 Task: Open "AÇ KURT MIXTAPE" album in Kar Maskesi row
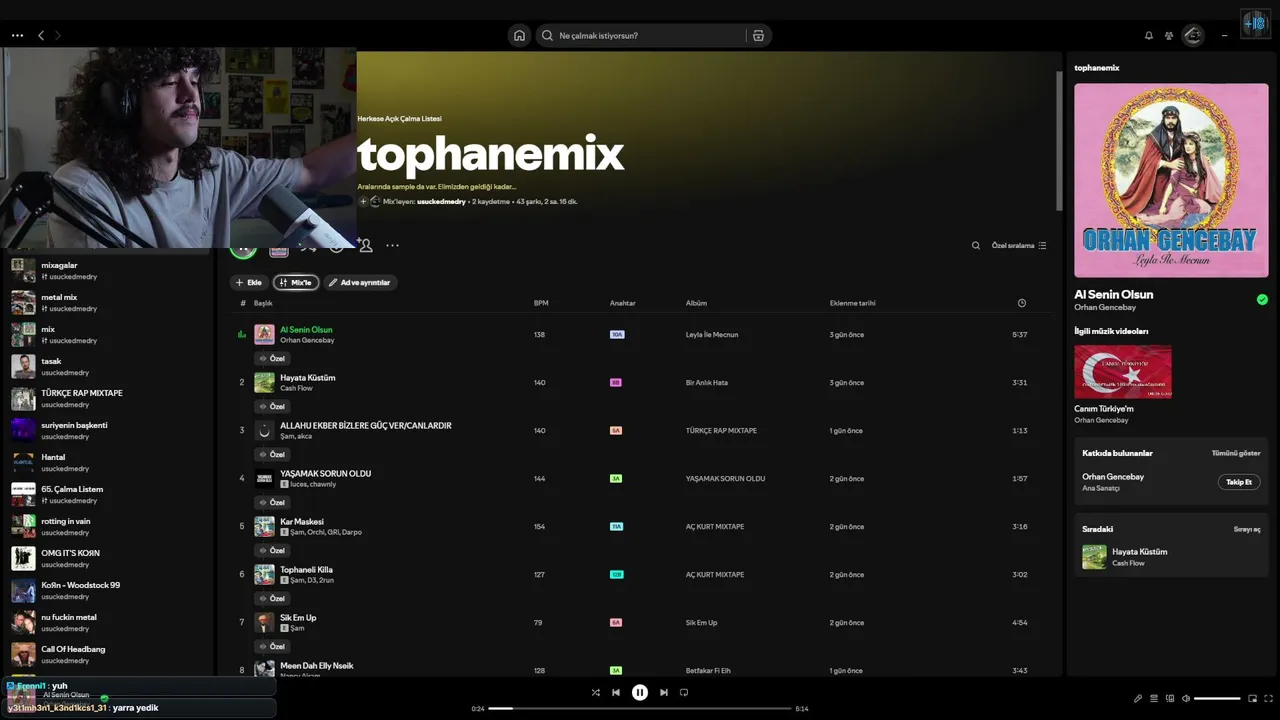715,527
